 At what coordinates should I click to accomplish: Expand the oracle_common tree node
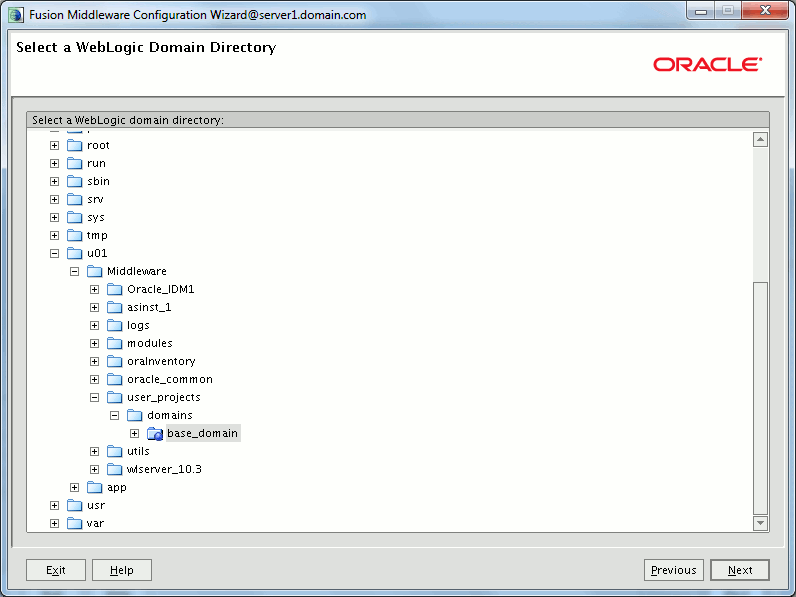[94, 380]
